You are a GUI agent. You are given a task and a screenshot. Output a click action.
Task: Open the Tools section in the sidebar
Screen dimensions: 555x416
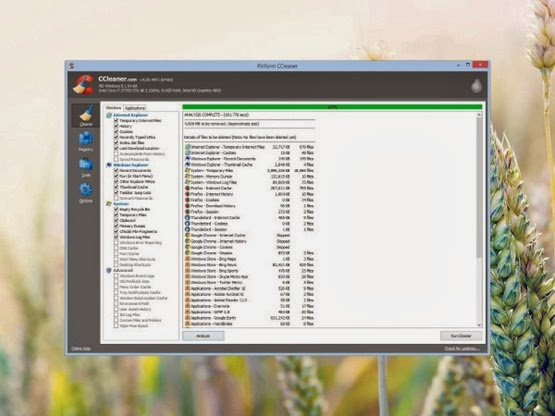click(x=86, y=167)
